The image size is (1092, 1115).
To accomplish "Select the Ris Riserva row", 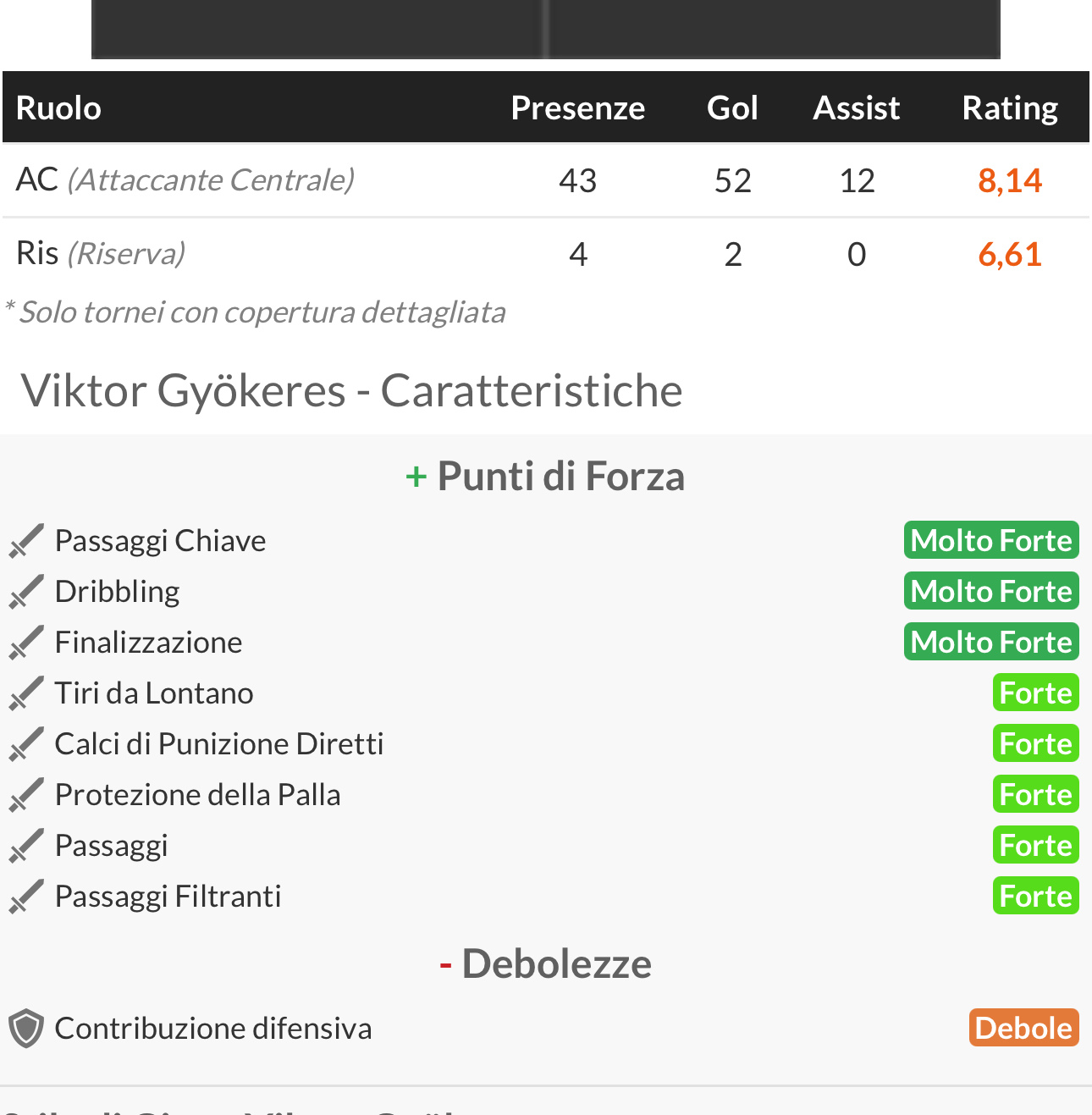I will click(546, 254).
